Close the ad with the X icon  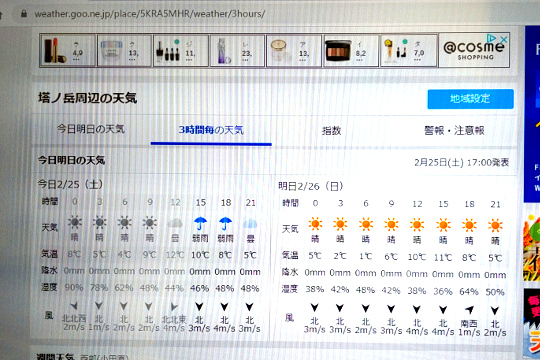tap(504, 39)
